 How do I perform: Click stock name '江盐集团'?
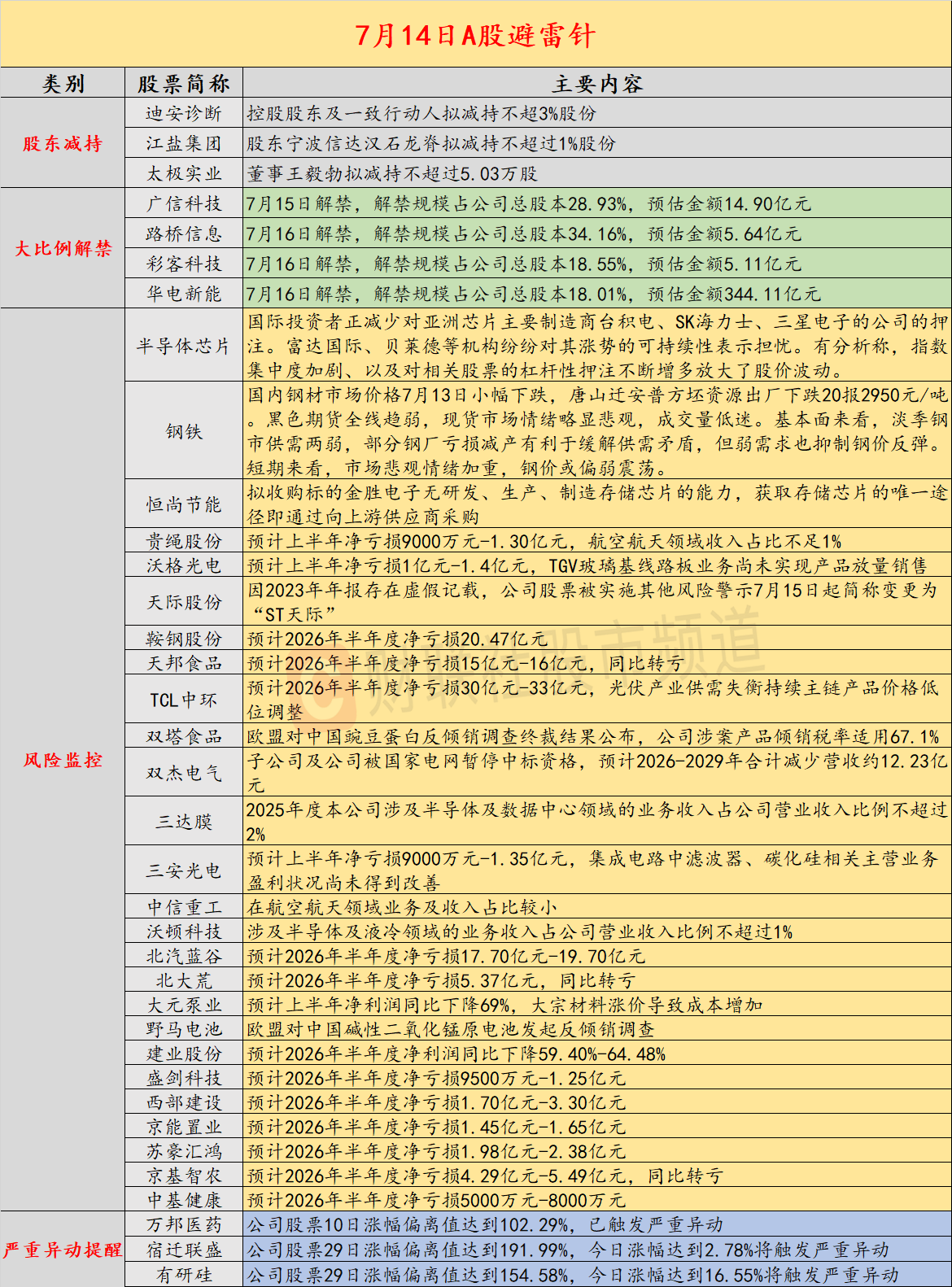click(x=184, y=144)
